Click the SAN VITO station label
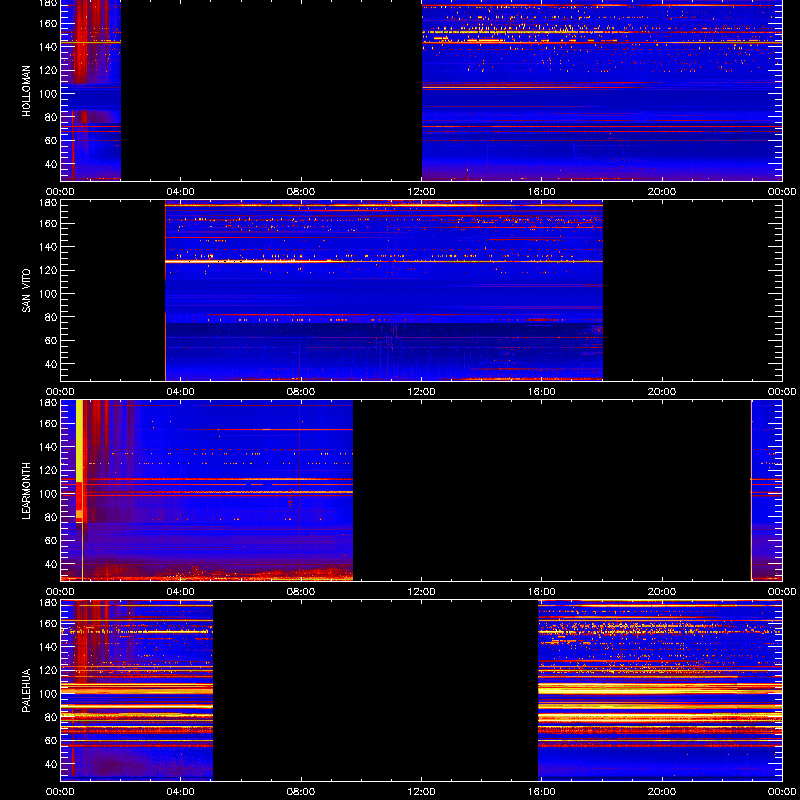The width and height of the screenshot is (800, 800). coord(26,291)
